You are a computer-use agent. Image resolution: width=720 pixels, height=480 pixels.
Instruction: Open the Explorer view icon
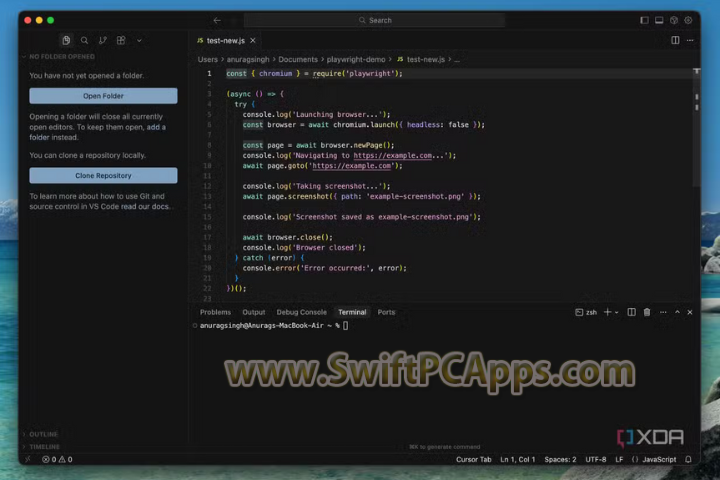click(66, 40)
